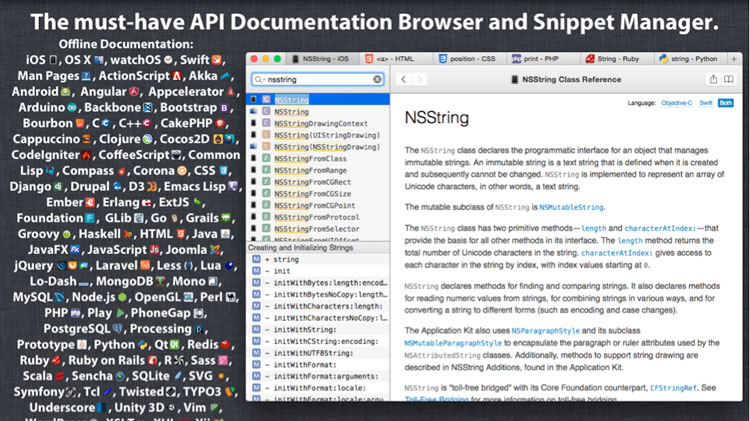The width and height of the screenshot is (750, 421).
Task: Select the highlighted NSString result
Action: coord(318,100)
